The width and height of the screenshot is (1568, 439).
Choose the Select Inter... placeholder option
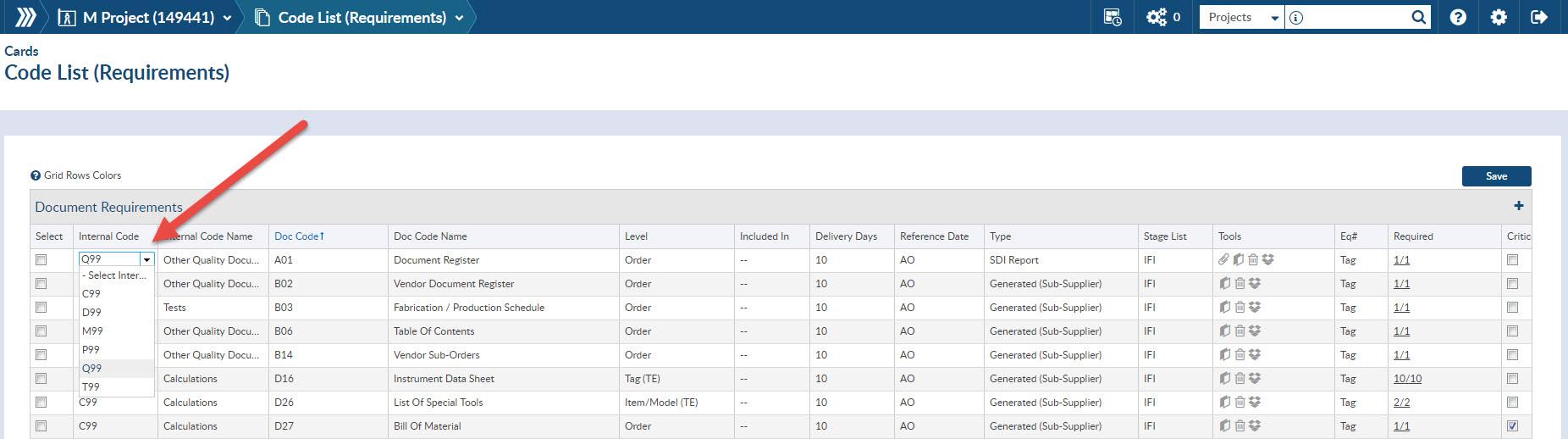[117, 275]
